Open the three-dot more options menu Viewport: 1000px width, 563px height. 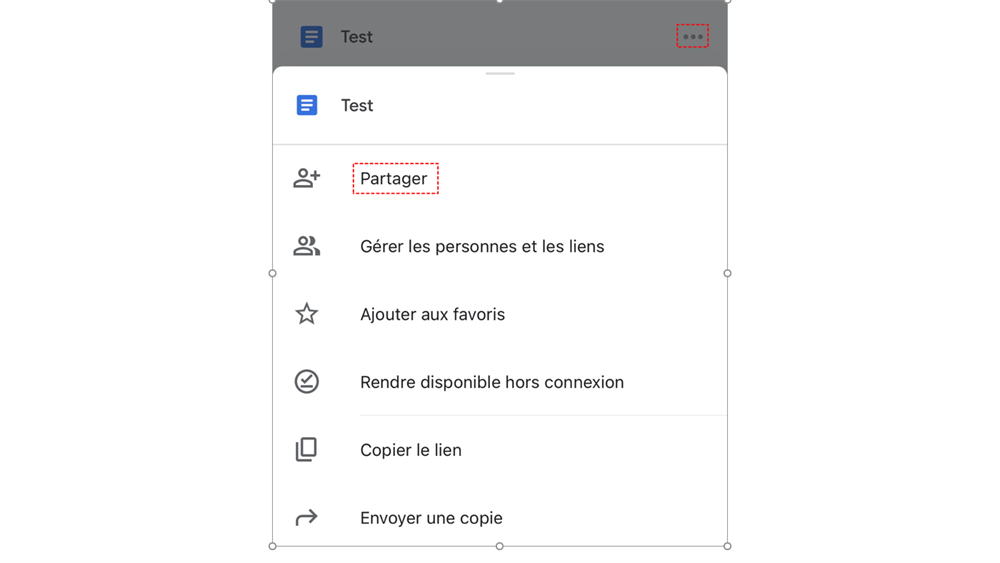692,37
